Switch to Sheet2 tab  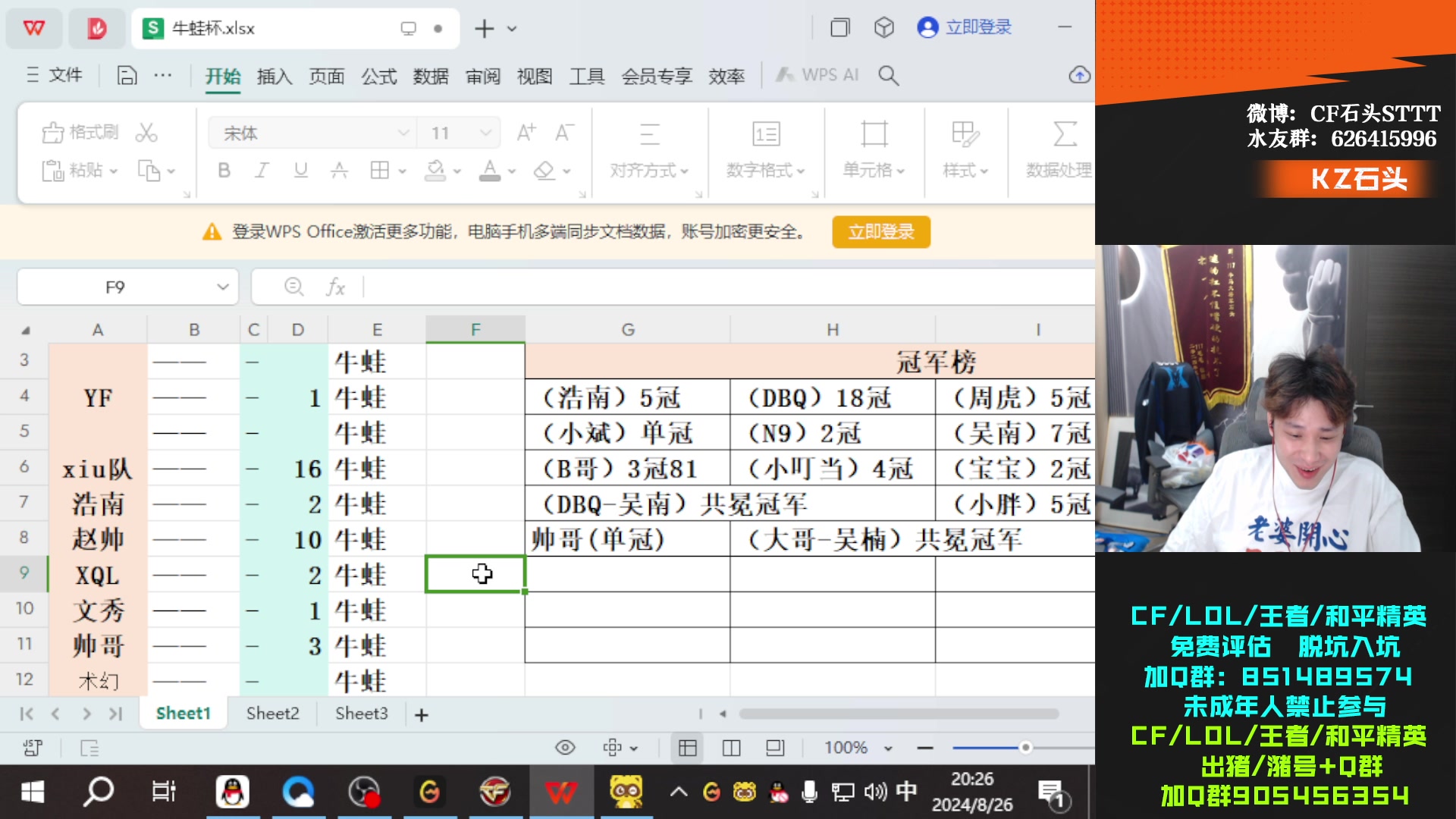point(273,714)
